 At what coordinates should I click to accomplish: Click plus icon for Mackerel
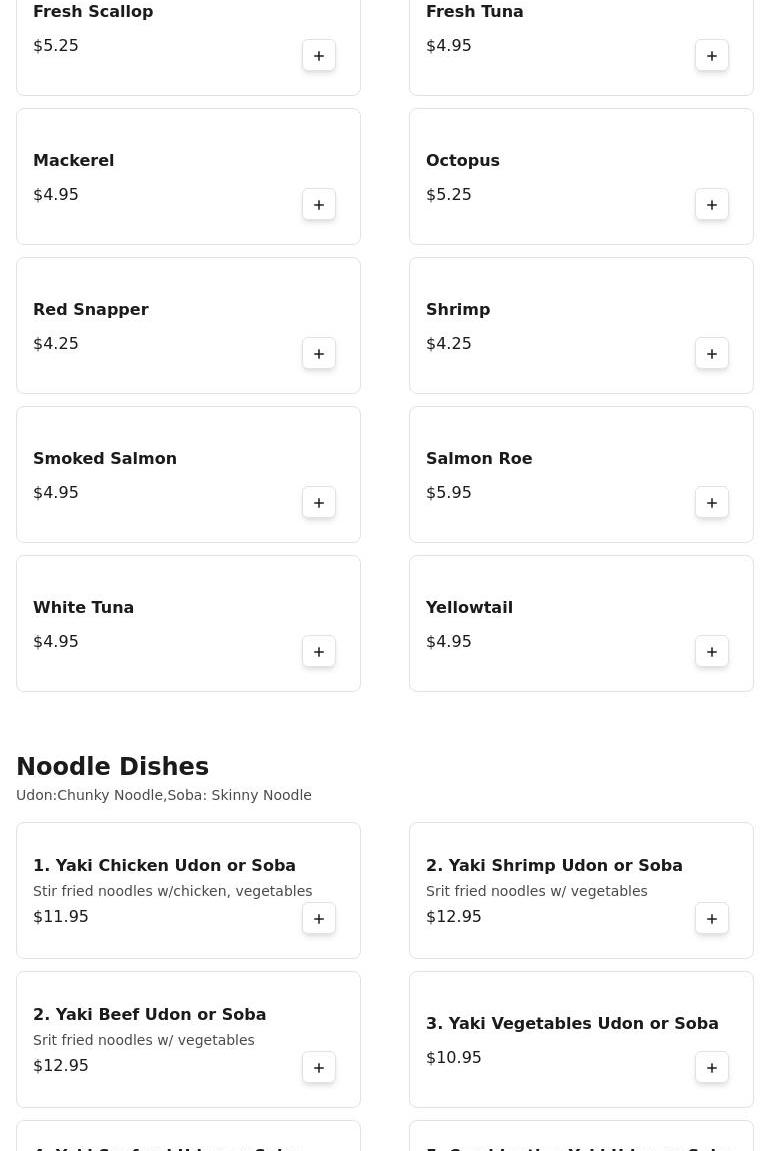(x=319, y=205)
